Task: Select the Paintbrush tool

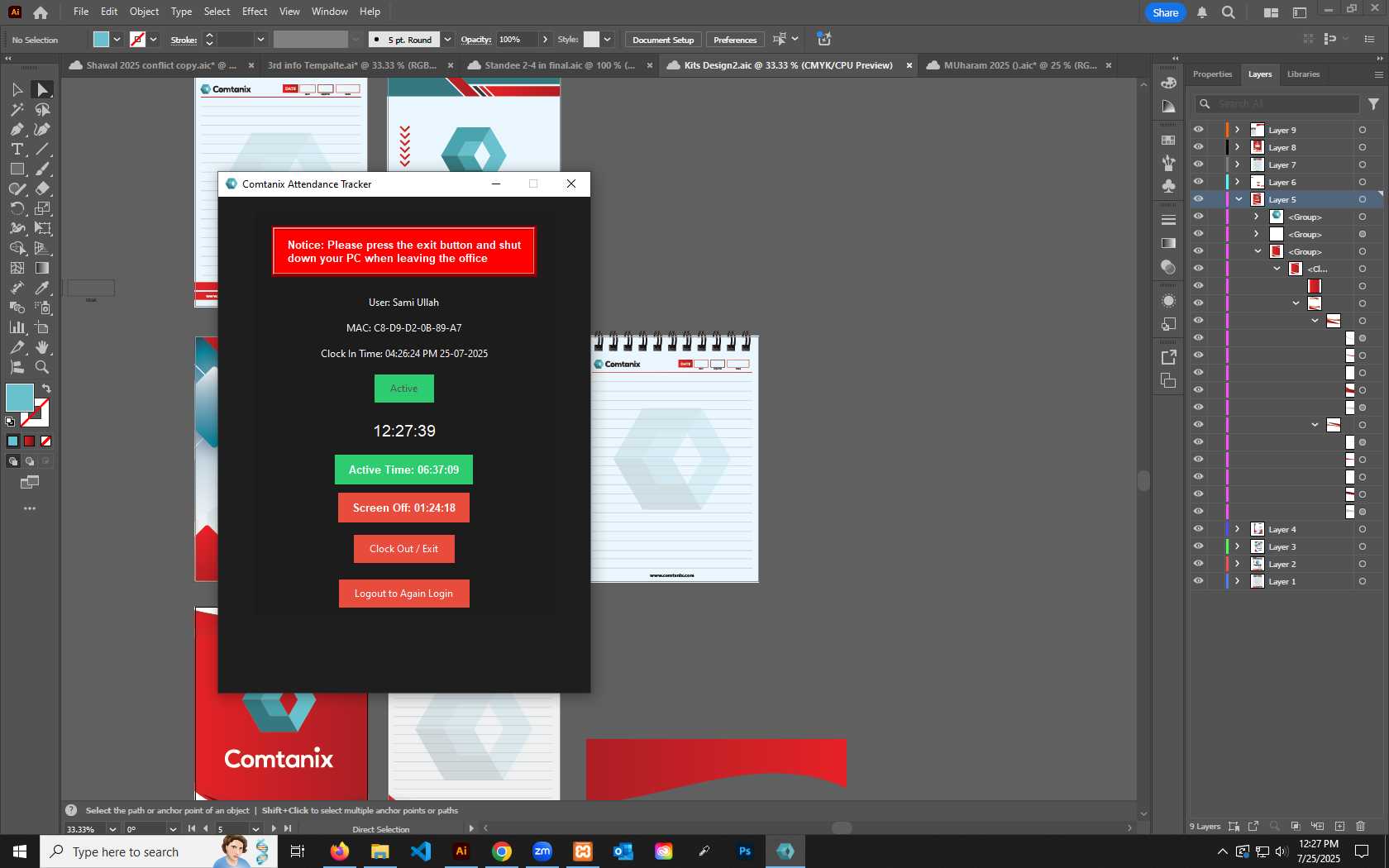Action: pyautogui.click(x=42, y=169)
